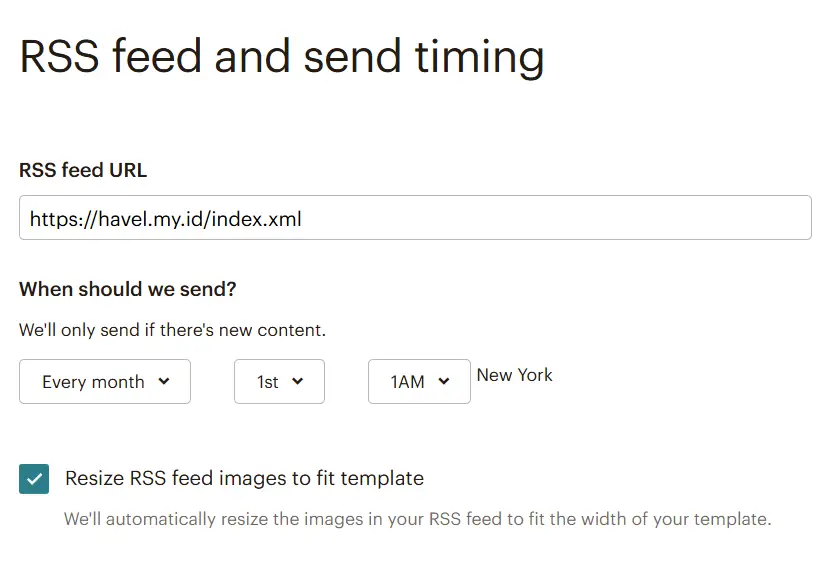Click the RSS feed URL field label
The image size is (840, 564).
pos(83,170)
